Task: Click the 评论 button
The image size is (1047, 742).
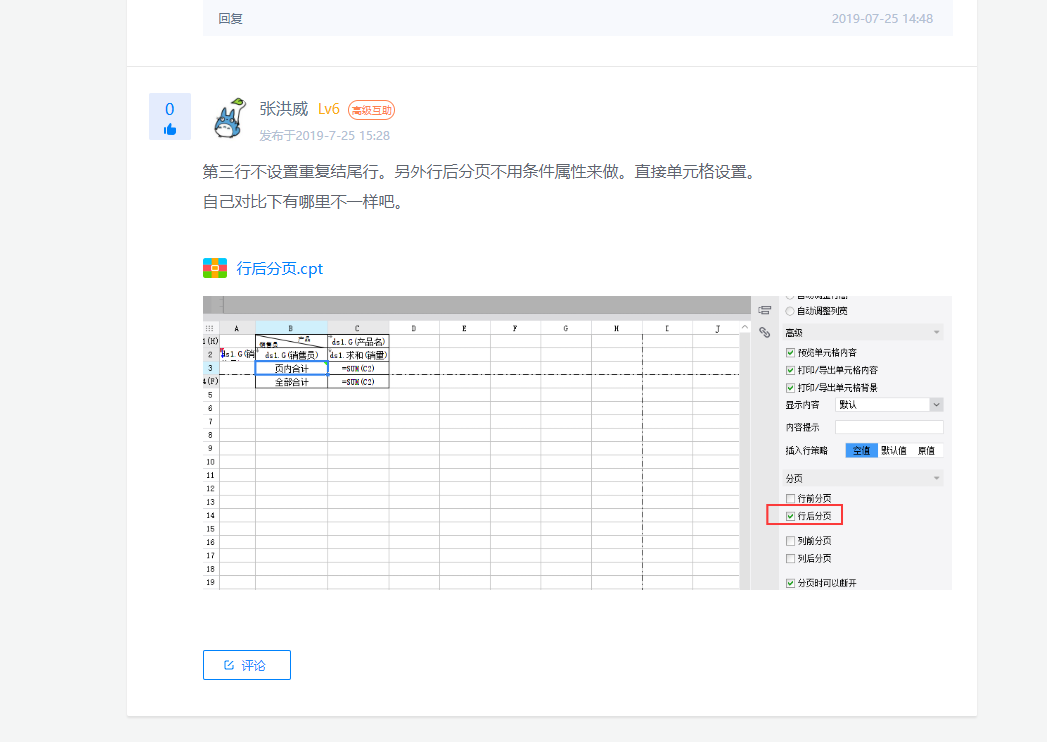Action: (x=246, y=665)
